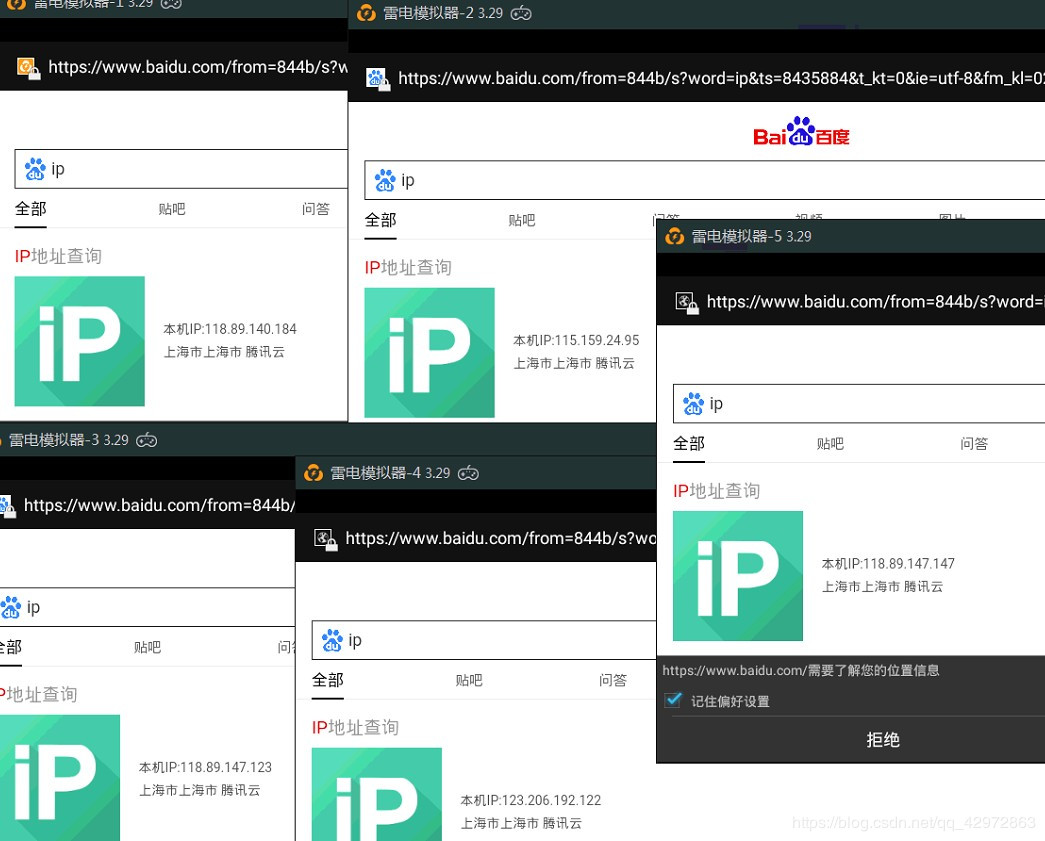This screenshot has height=841, width=1045.
Task: Click the location prompt text 需要了解您的位置信息
Action: point(874,670)
